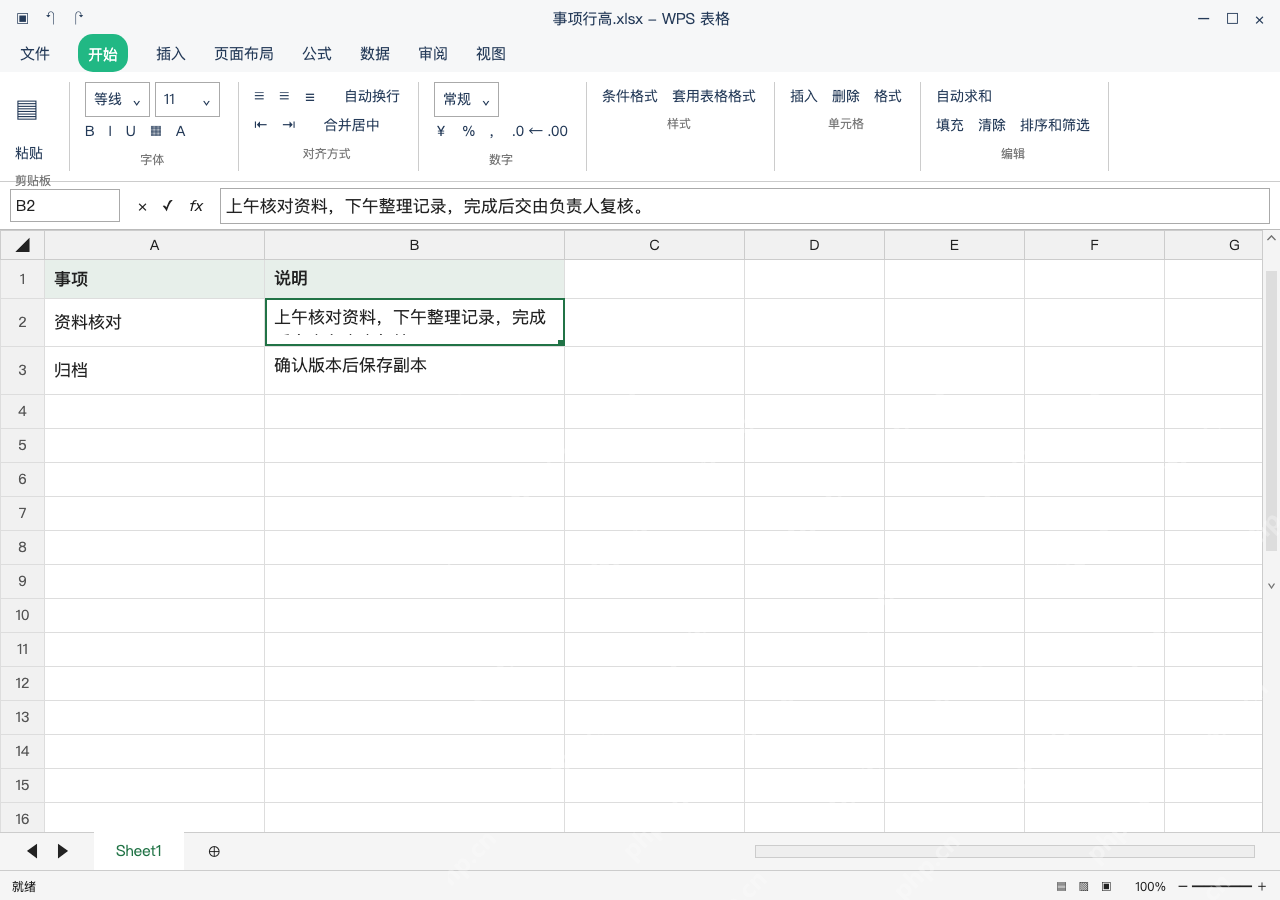Switch to the 公式 ribbon tab
The width and height of the screenshot is (1280, 900).
click(x=317, y=53)
